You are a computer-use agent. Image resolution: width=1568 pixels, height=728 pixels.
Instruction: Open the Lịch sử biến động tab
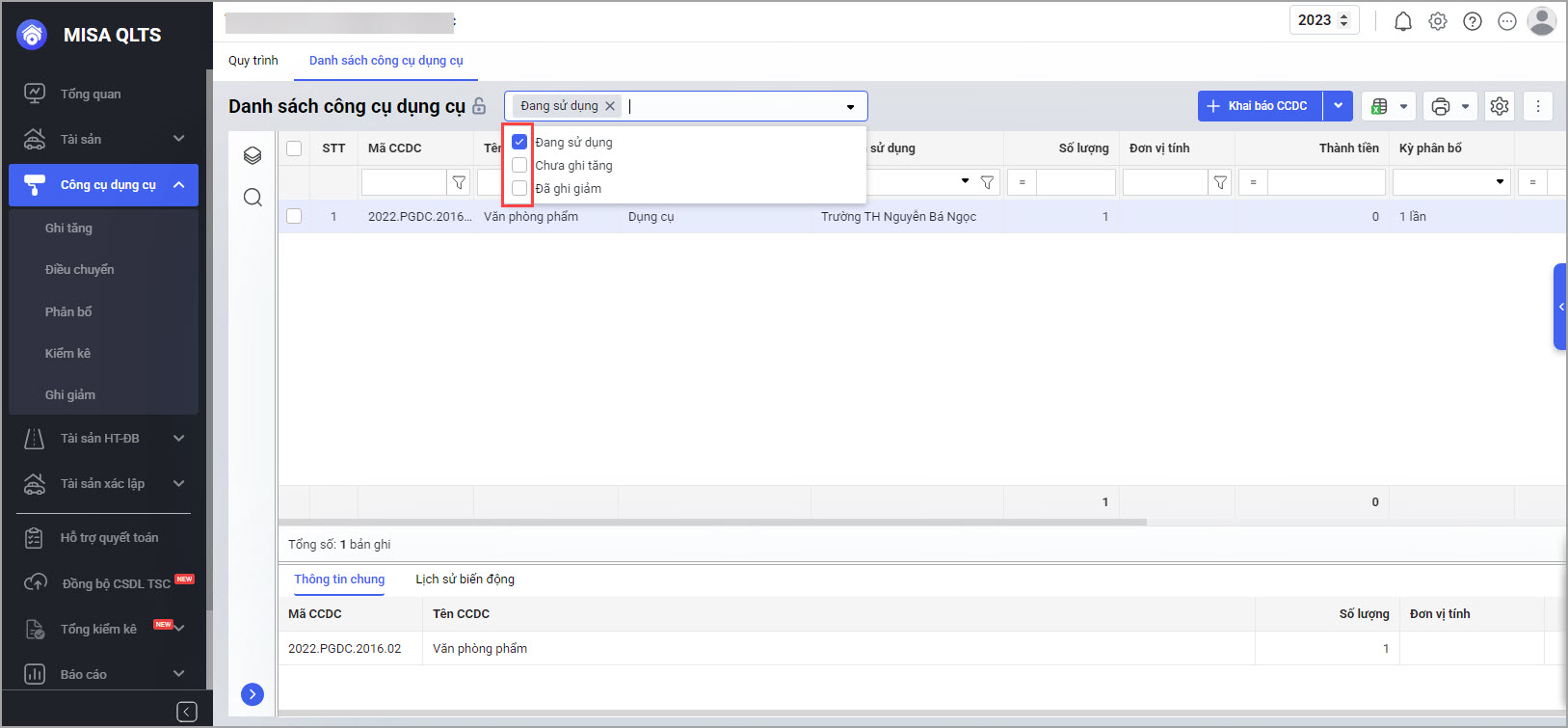(465, 580)
